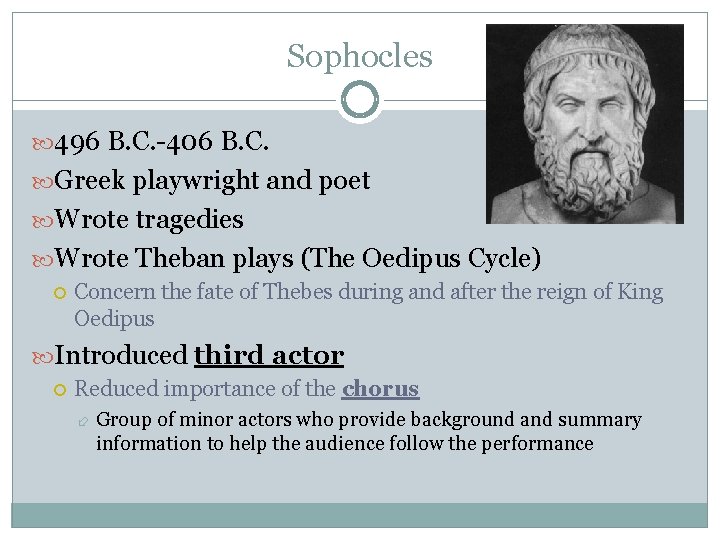This screenshot has width=720, height=540.
Task: Click the small arrow bullet before Group
Action: 83,421
